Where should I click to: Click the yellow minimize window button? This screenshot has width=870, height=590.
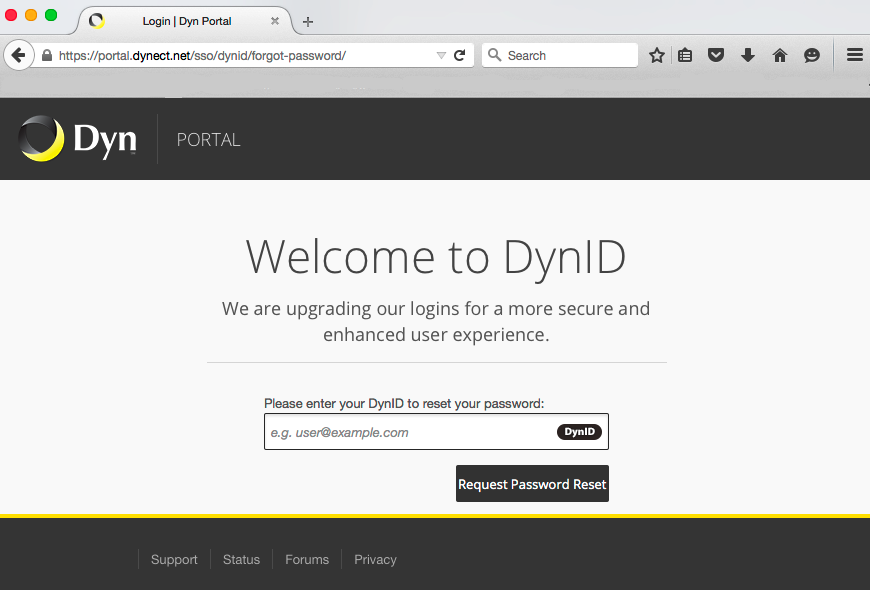[x=31, y=15]
